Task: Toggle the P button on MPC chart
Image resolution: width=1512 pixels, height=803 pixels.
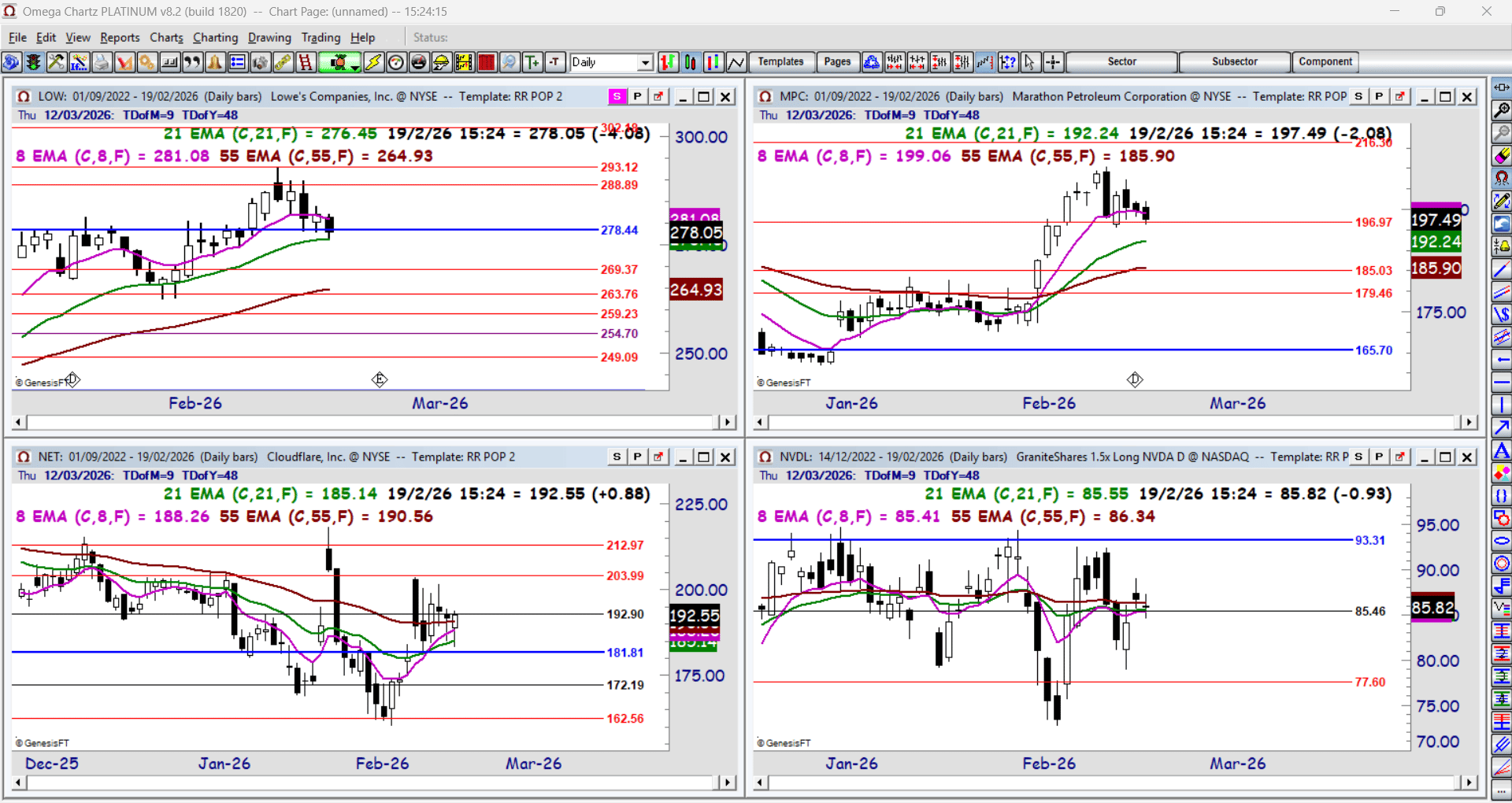Action: [x=1379, y=96]
